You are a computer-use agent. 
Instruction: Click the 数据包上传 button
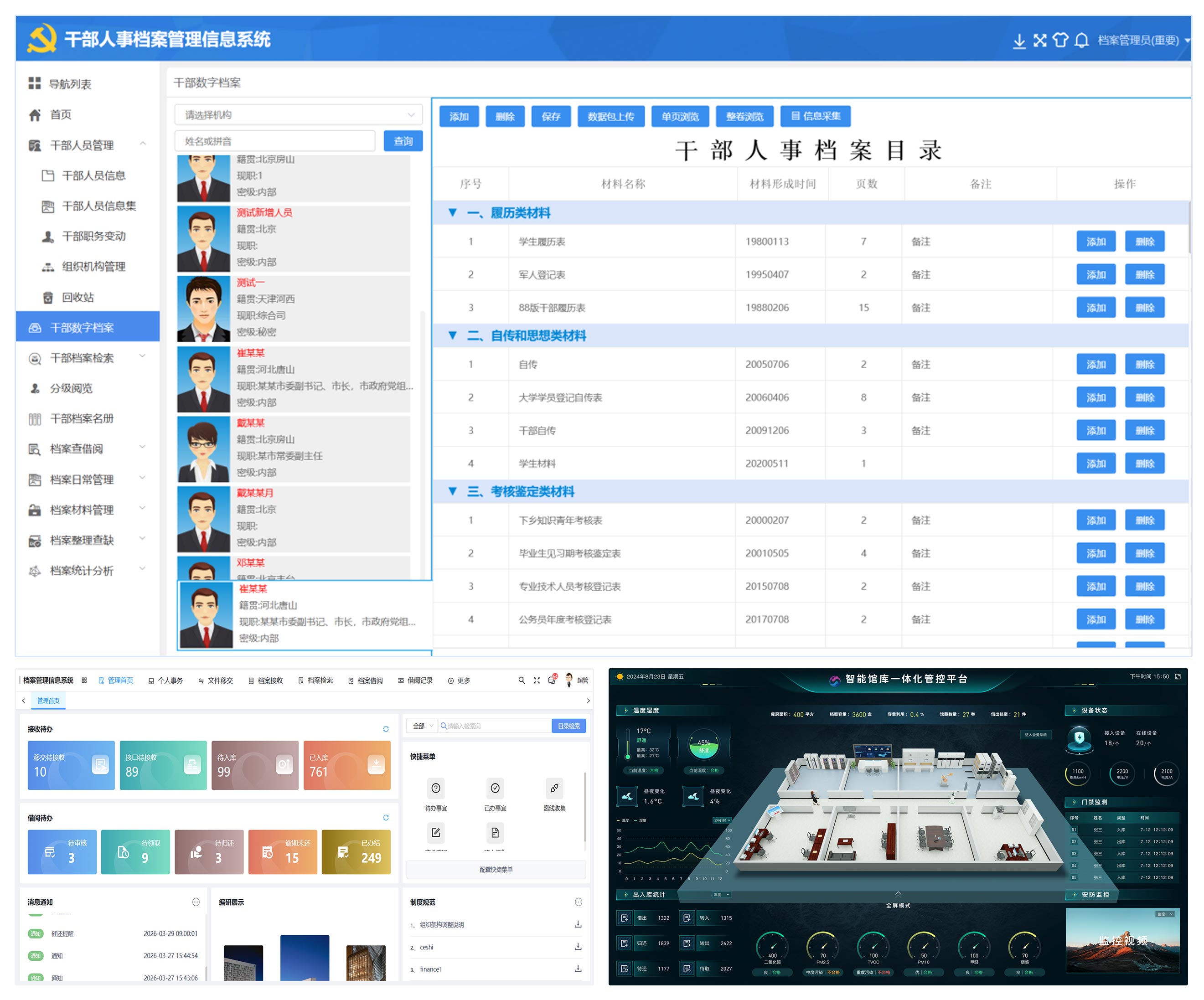[x=610, y=116]
